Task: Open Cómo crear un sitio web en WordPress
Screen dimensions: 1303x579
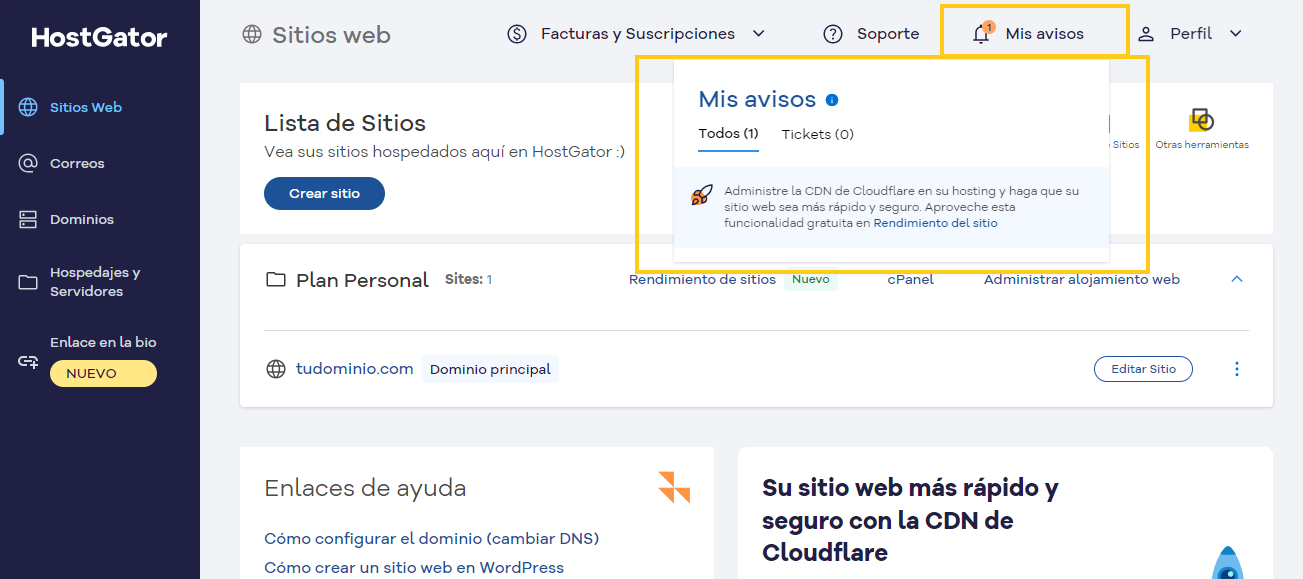Action: [414, 568]
